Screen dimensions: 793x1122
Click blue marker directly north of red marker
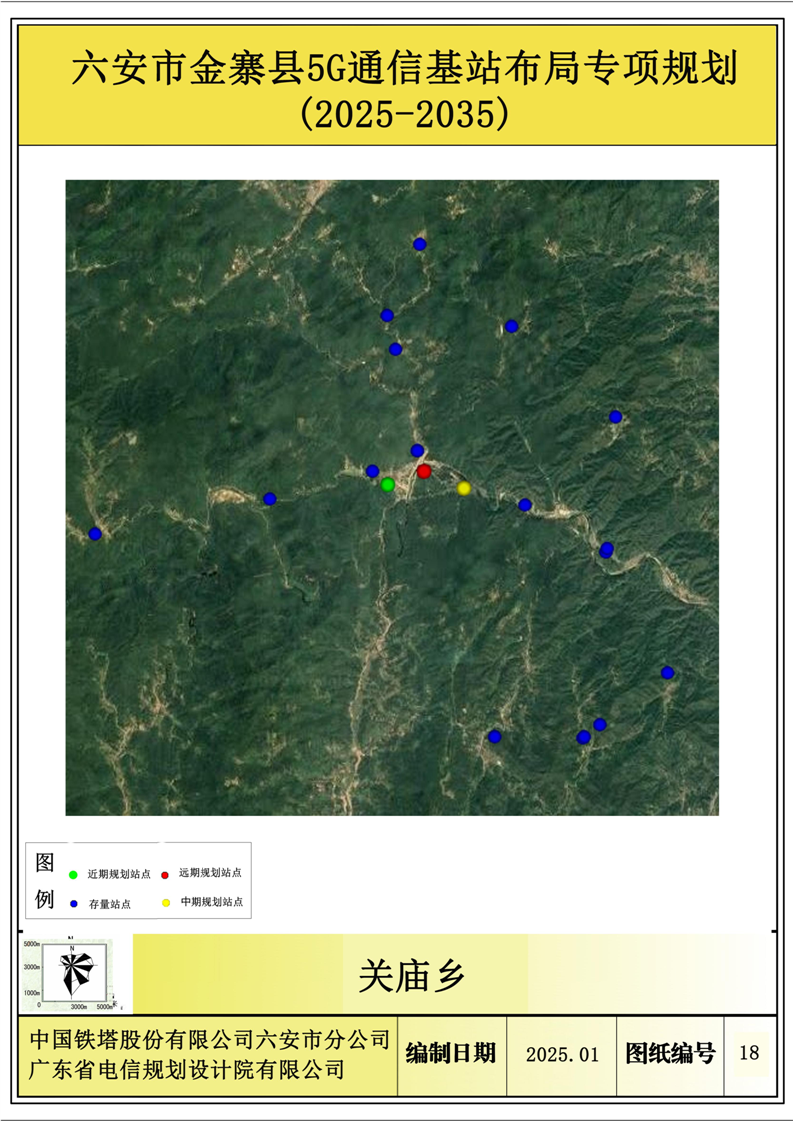(417, 450)
